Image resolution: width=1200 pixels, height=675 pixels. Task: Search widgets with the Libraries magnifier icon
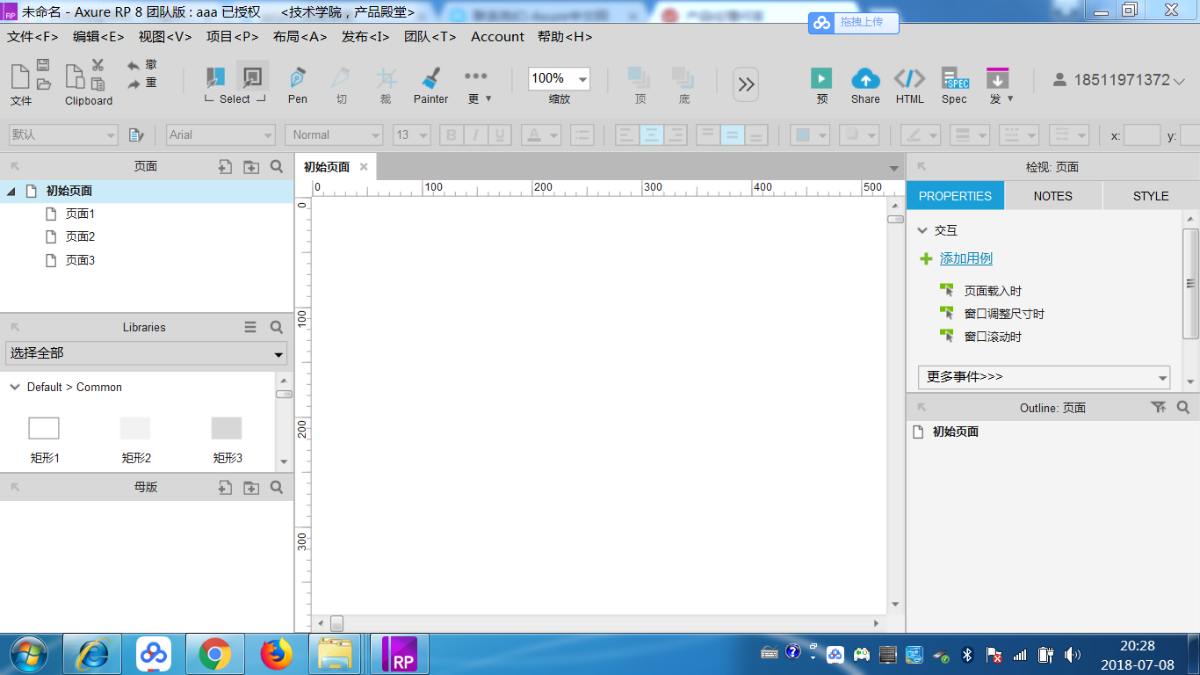pyautogui.click(x=277, y=327)
